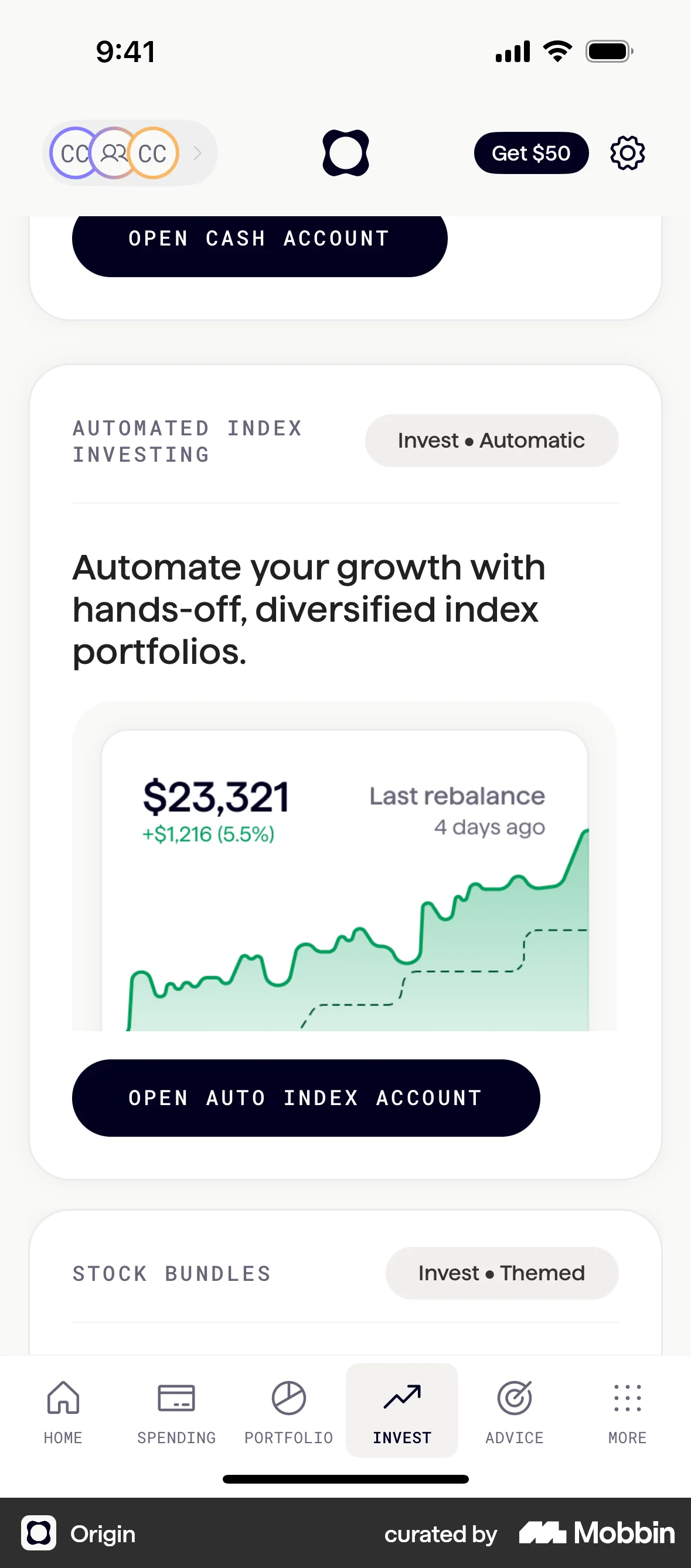691x1568 pixels.
Task: Open settings gear icon
Action: coord(627,153)
